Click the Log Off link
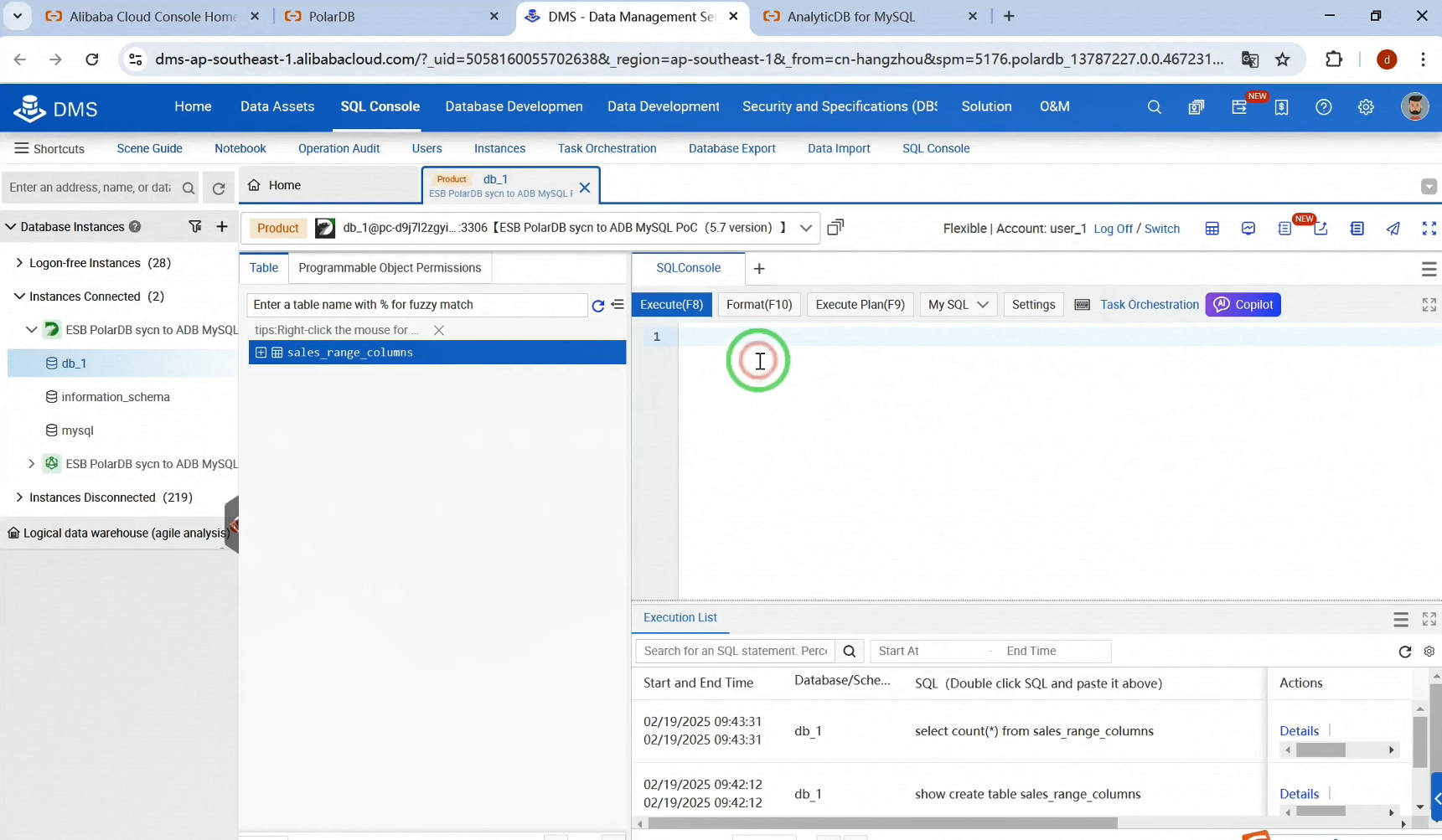Image resolution: width=1442 pixels, height=840 pixels. pos(1113,229)
